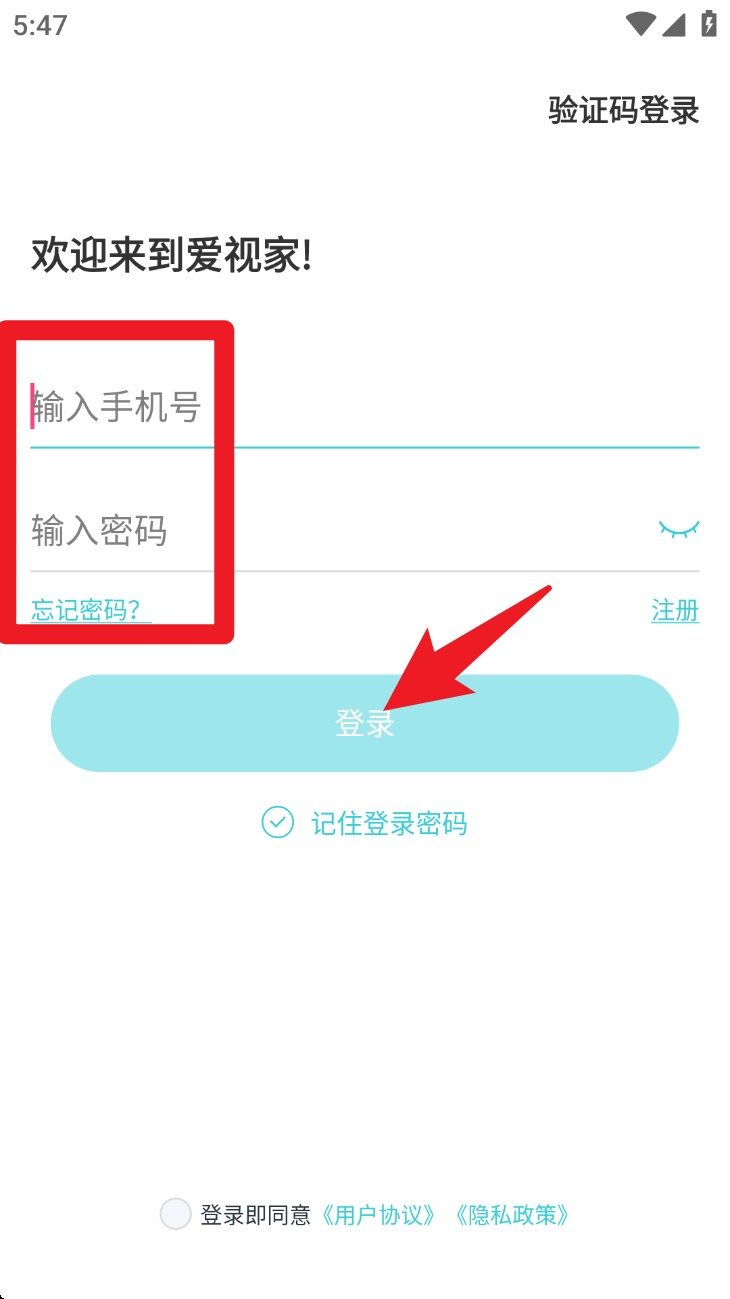
Task: Tap the 登录 login button
Action: 365,723
